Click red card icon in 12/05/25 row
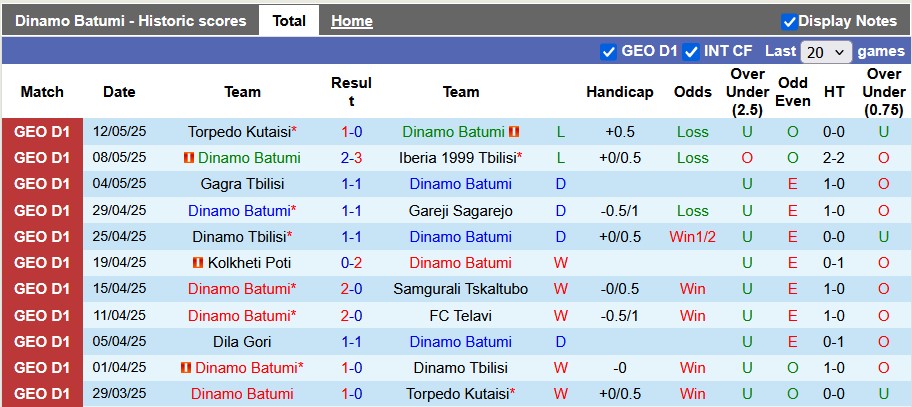The width and height of the screenshot is (912, 407). (x=514, y=132)
